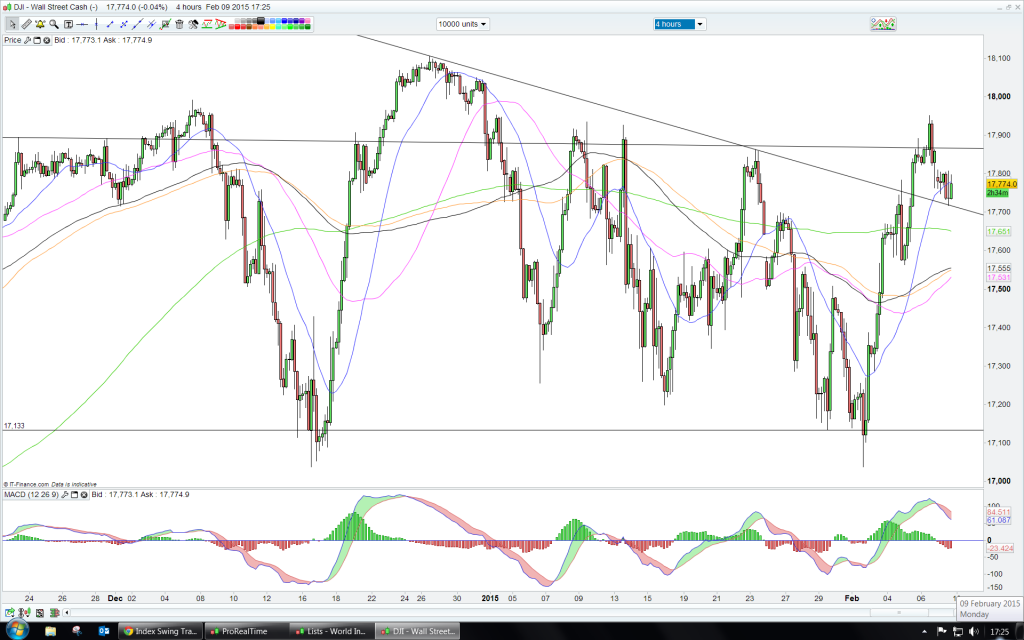Click the horizontal scrollbar left arrow

(x=67, y=613)
